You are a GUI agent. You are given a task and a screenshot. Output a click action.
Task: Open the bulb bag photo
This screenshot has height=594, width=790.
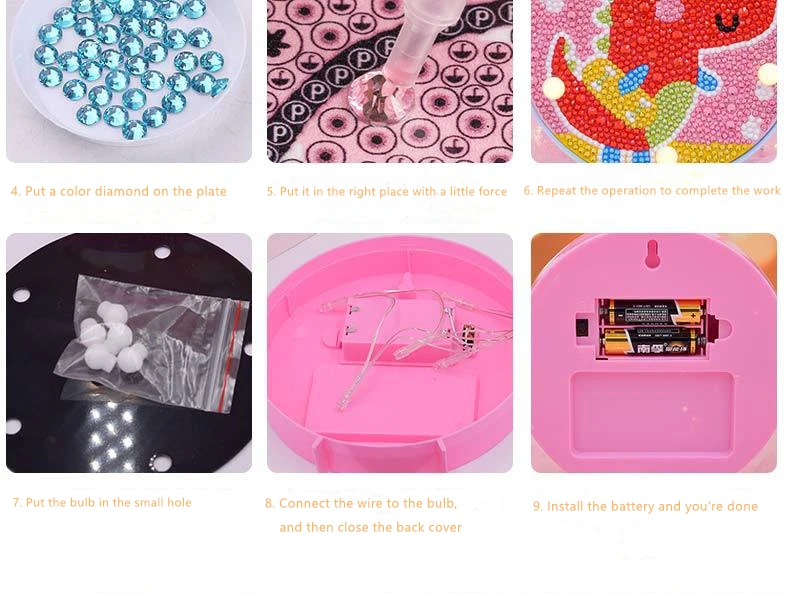pyautogui.click(x=129, y=353)
